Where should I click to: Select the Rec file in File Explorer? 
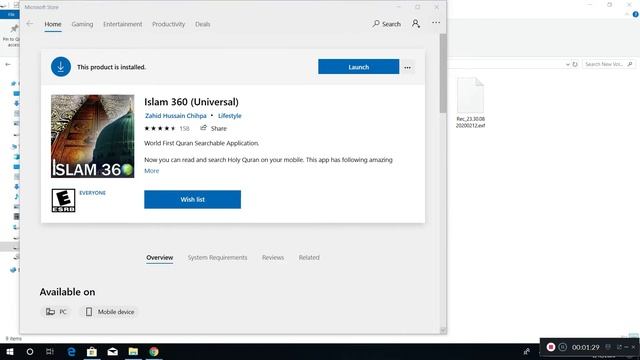[x=470, y=103]
